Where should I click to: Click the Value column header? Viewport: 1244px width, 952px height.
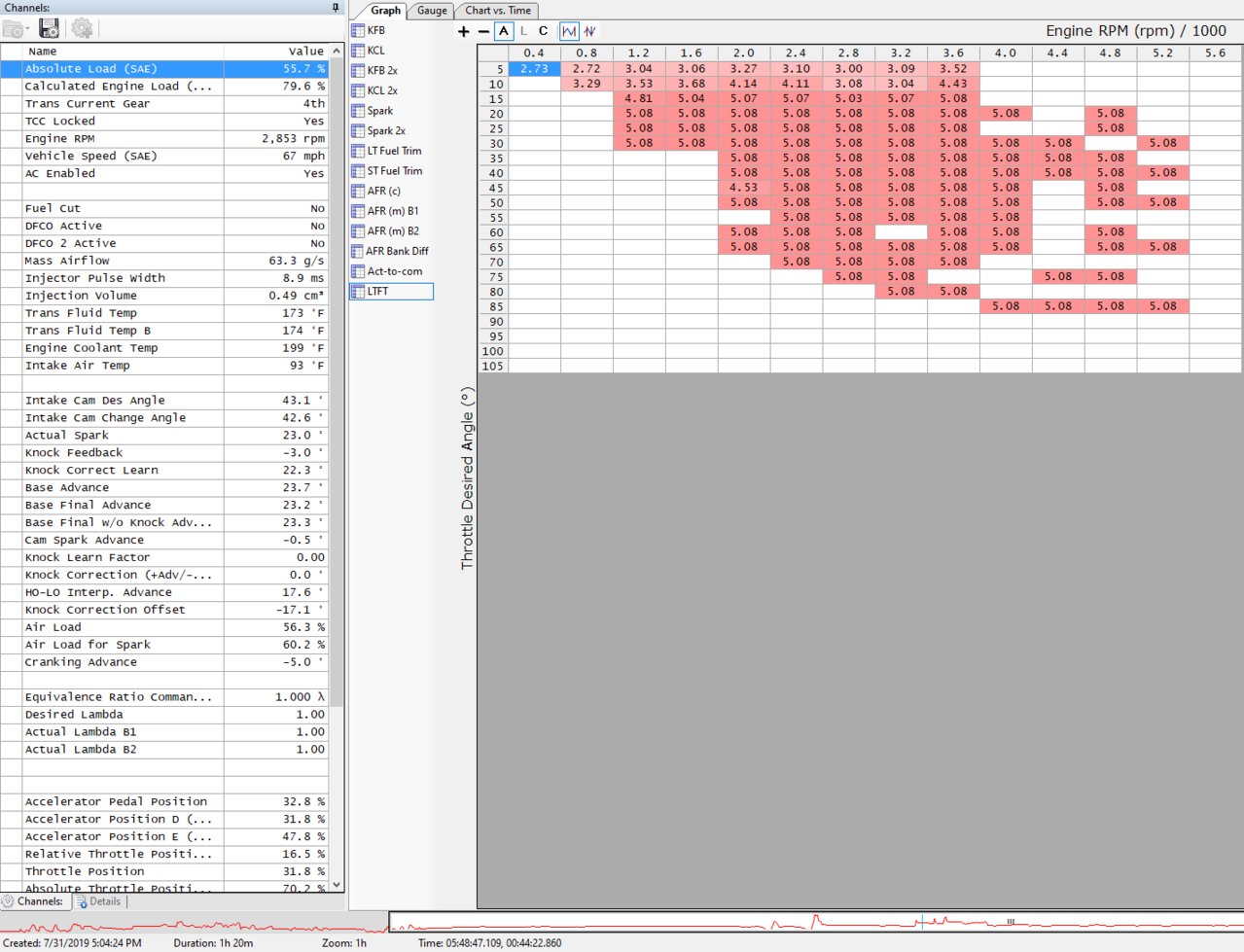tap(276, 51)
